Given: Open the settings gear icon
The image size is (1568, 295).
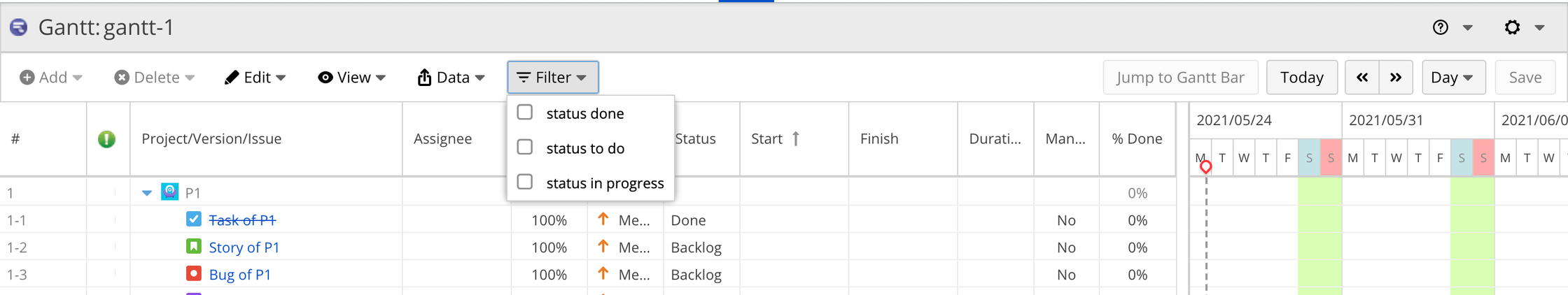Looking at the screenshot, I should [x=1512, y=27].
